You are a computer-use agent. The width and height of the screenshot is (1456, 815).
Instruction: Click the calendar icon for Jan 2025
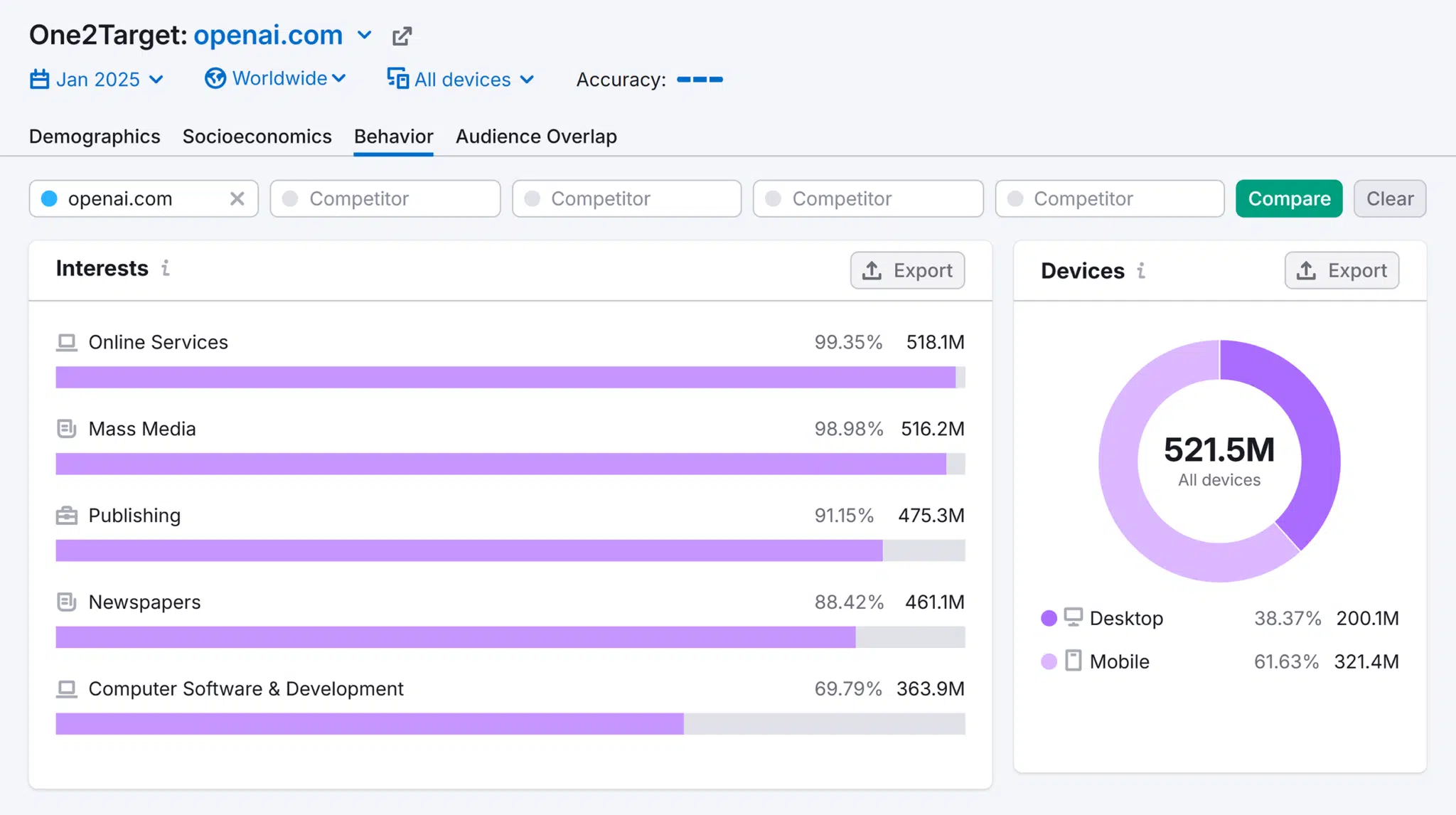coord(39,79)
